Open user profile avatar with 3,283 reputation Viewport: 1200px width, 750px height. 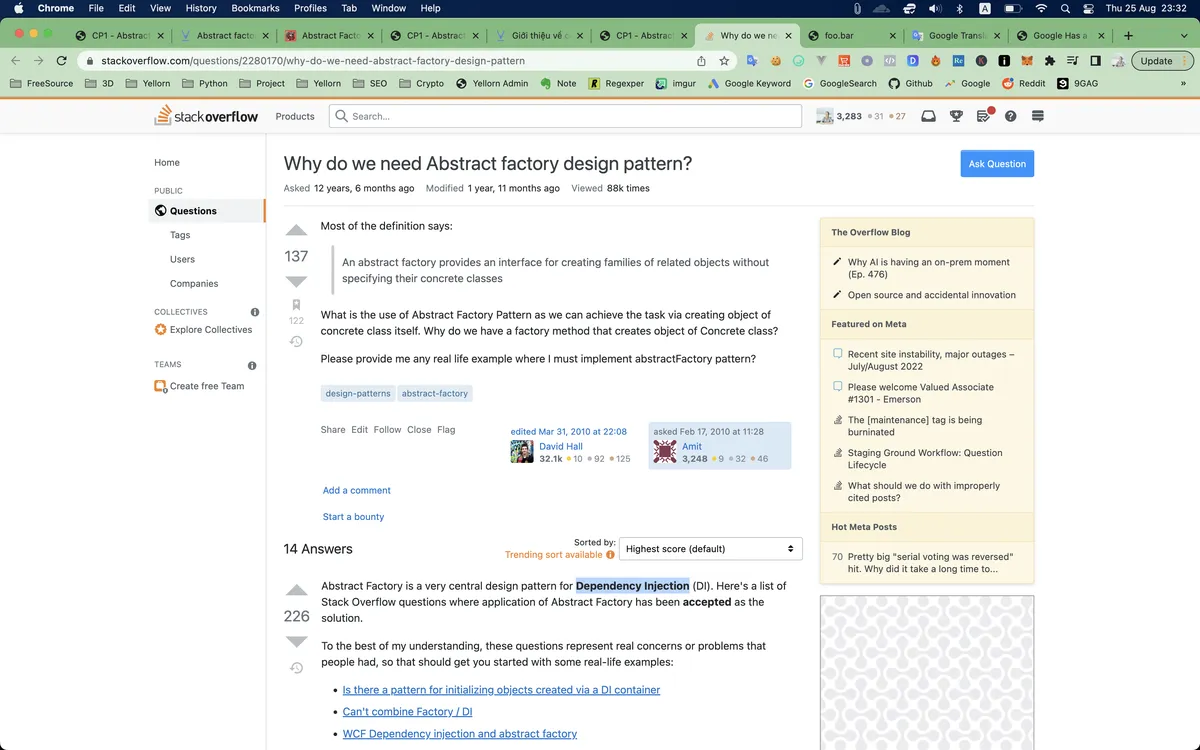tap(825, 116)
